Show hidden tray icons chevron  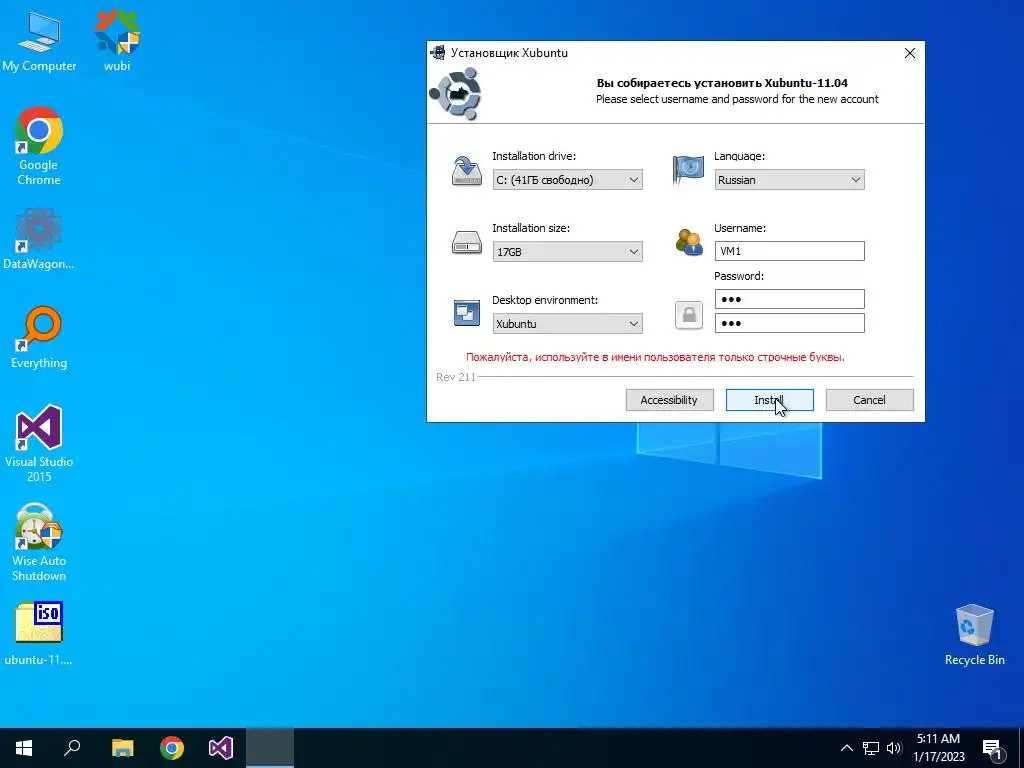tap(846, 748)
